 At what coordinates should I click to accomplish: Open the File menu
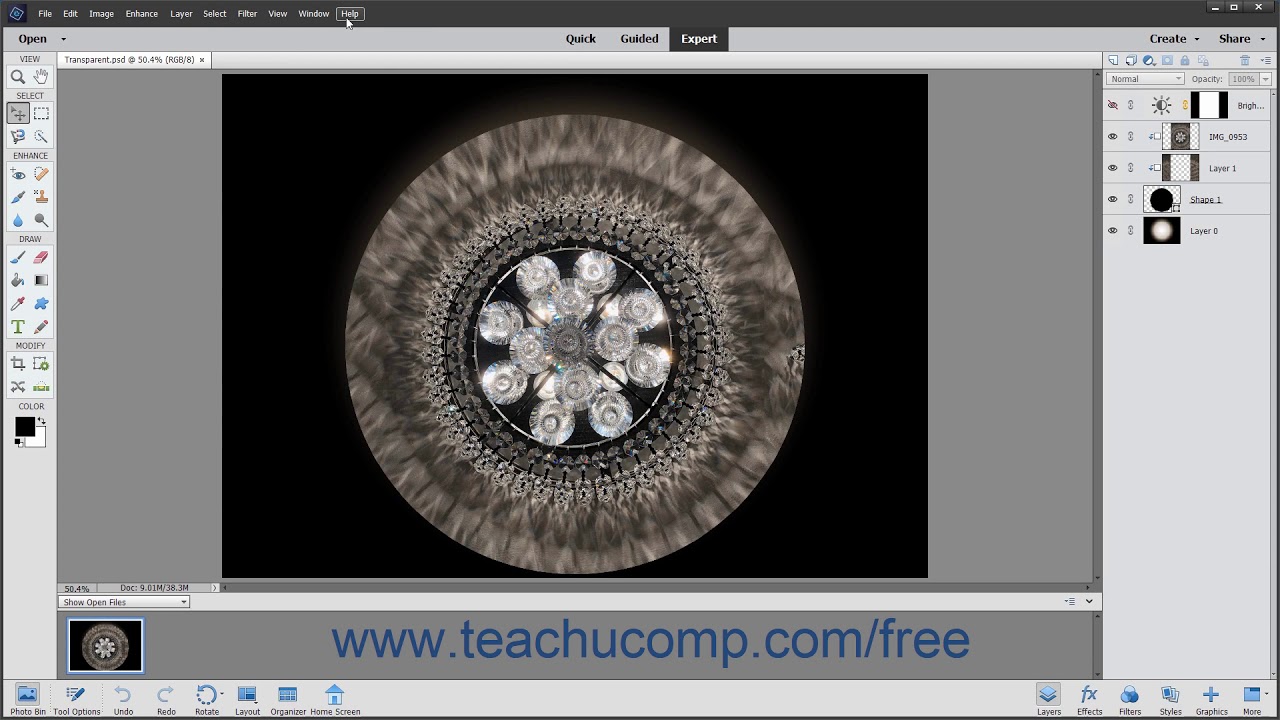coord(45,14)
